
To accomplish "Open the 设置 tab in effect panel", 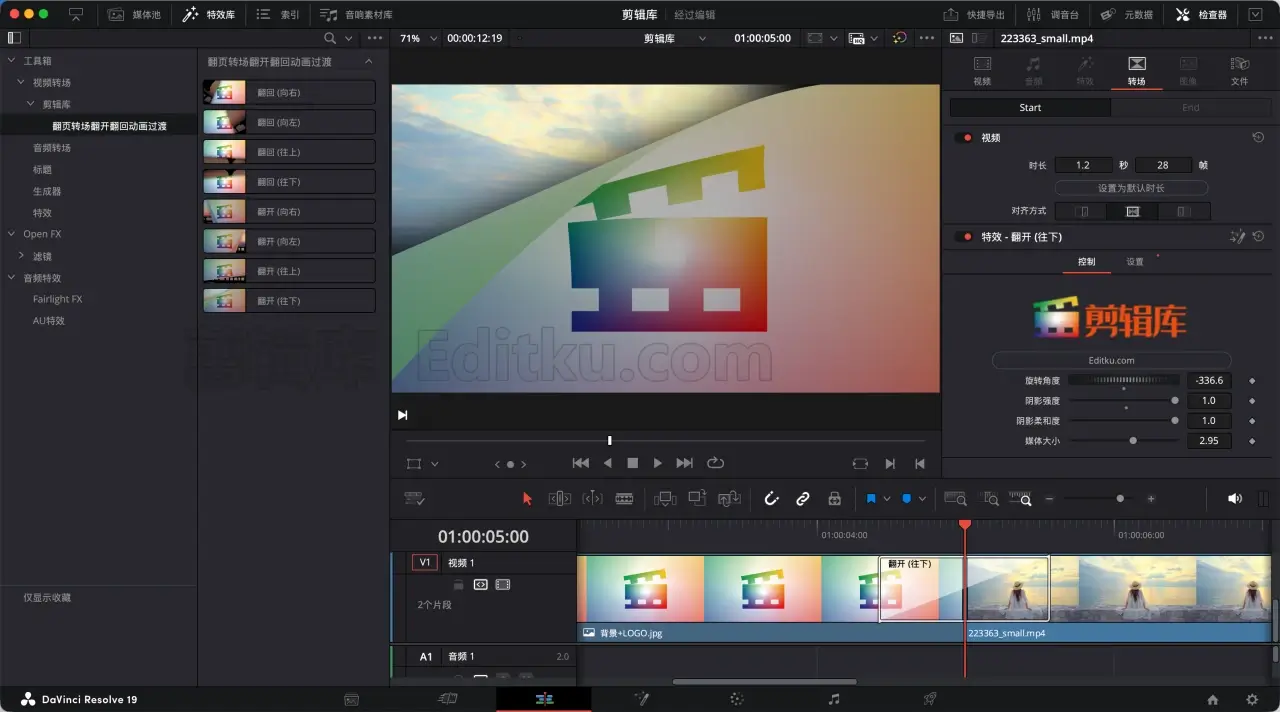I will pyautogui.click(x=1135, y=262).
